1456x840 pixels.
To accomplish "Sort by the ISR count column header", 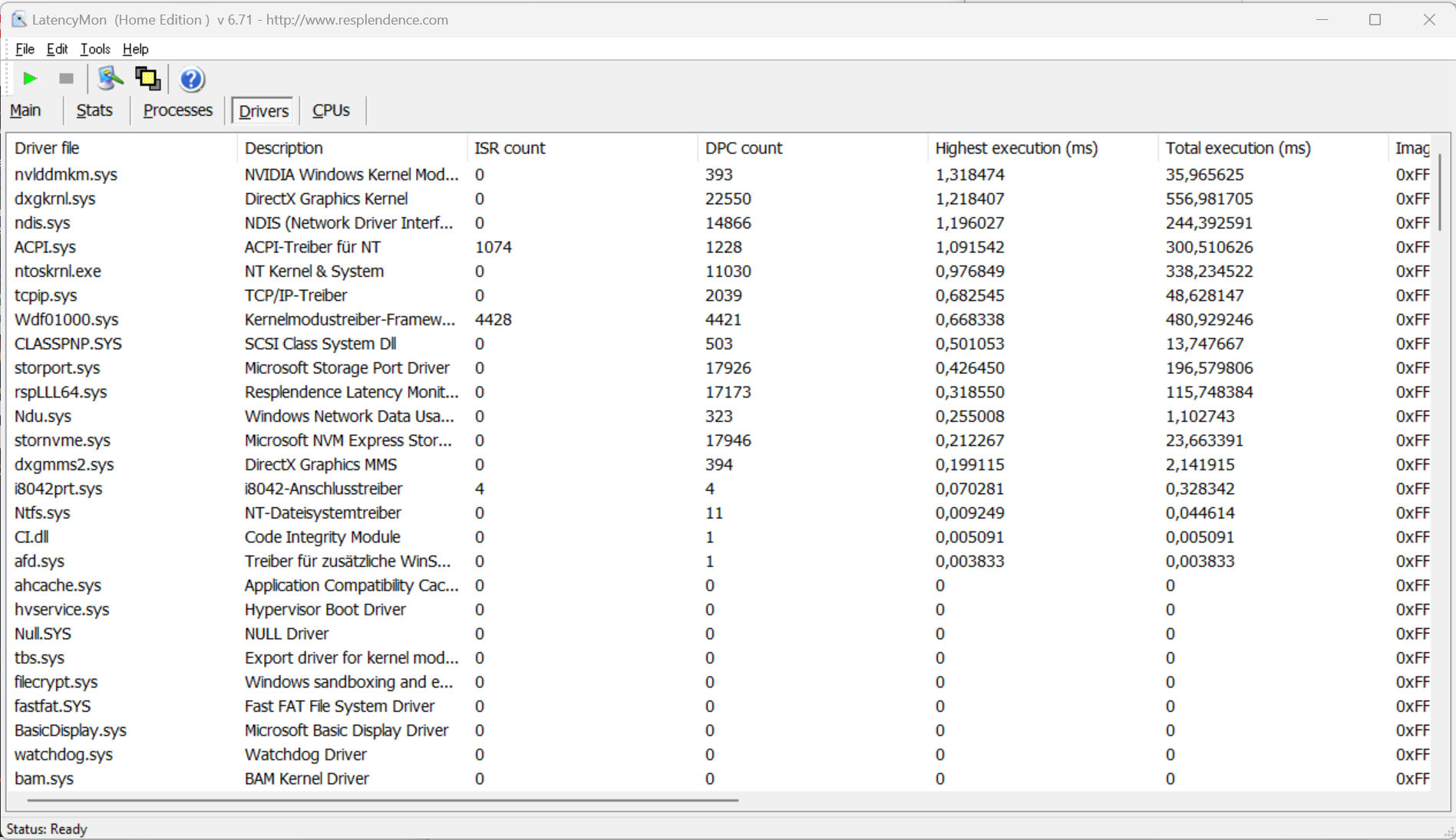I will click(x=510, y=148).
